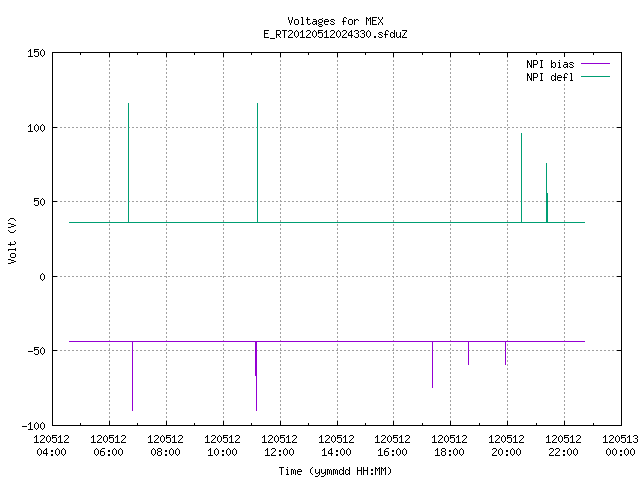Click the purple bias dip near 18:40
This screenshot has height=480, width=640.
pos(468,353)
